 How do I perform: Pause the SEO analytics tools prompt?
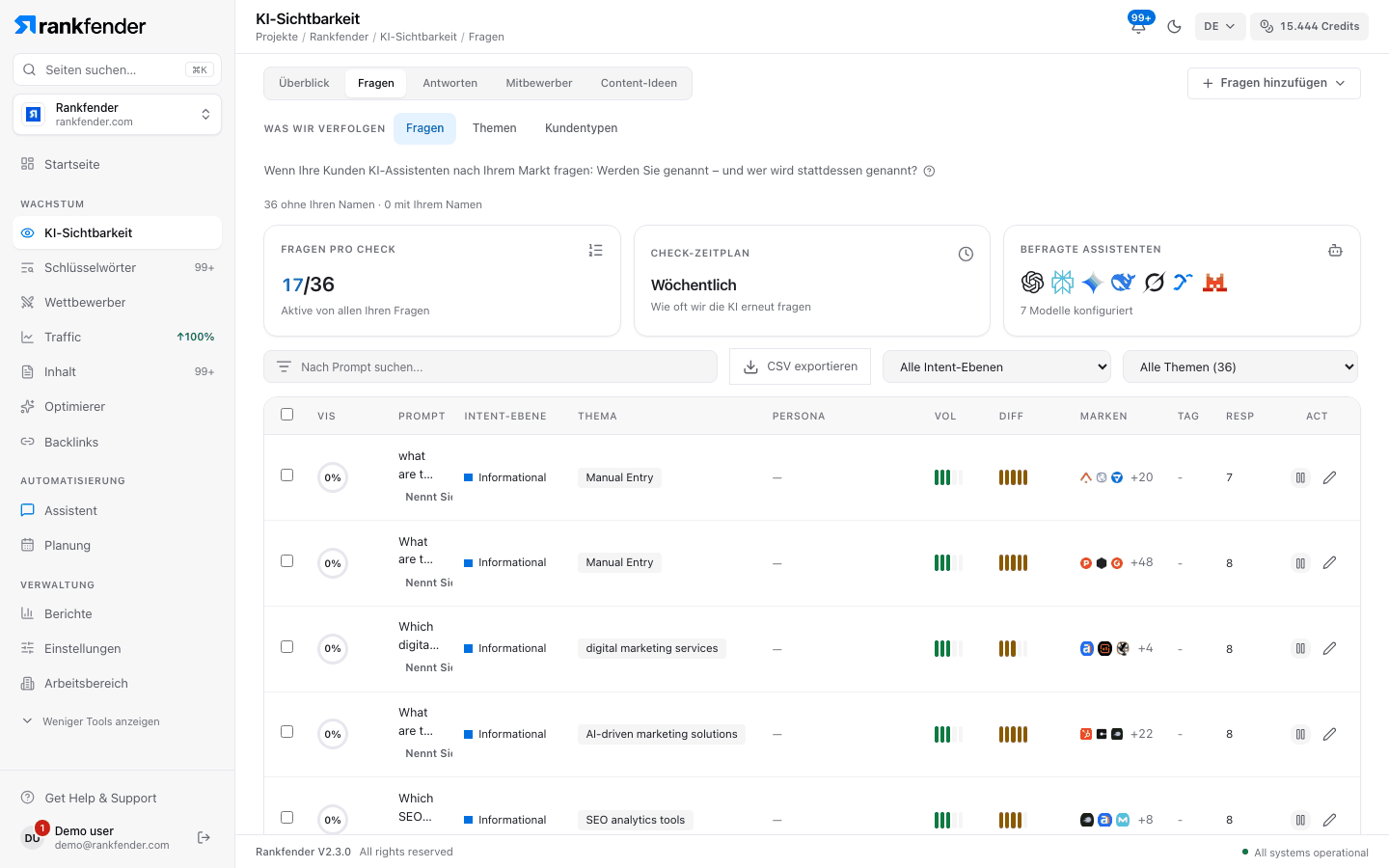1300,820
